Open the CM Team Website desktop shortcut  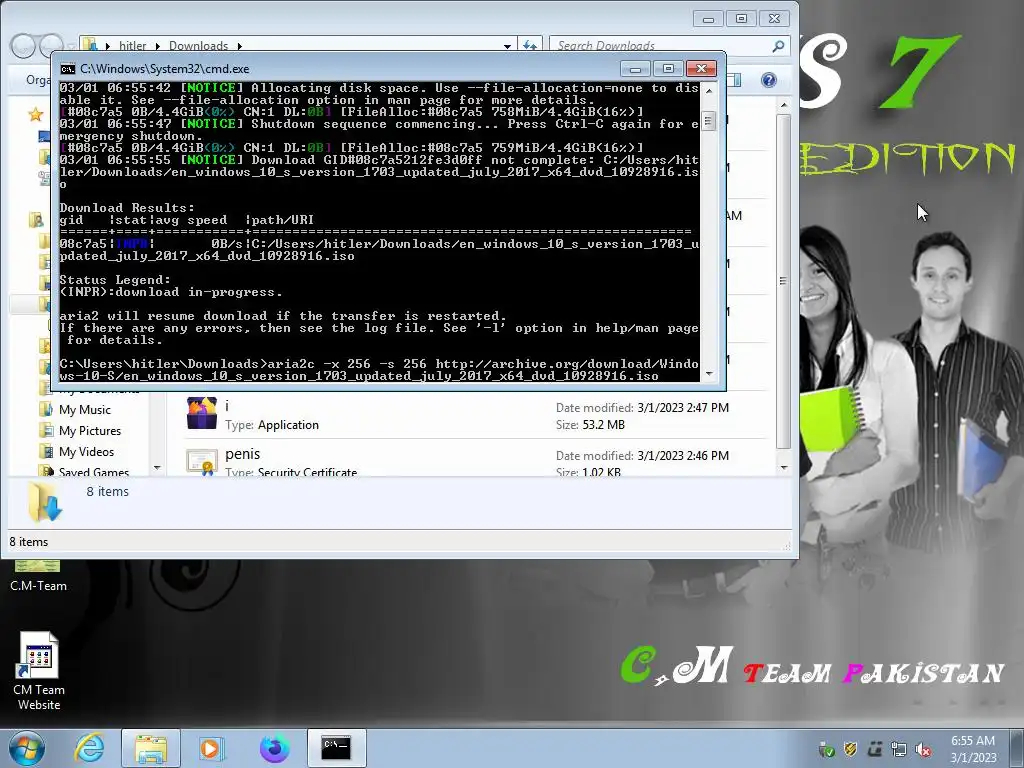tap(39, 671)
